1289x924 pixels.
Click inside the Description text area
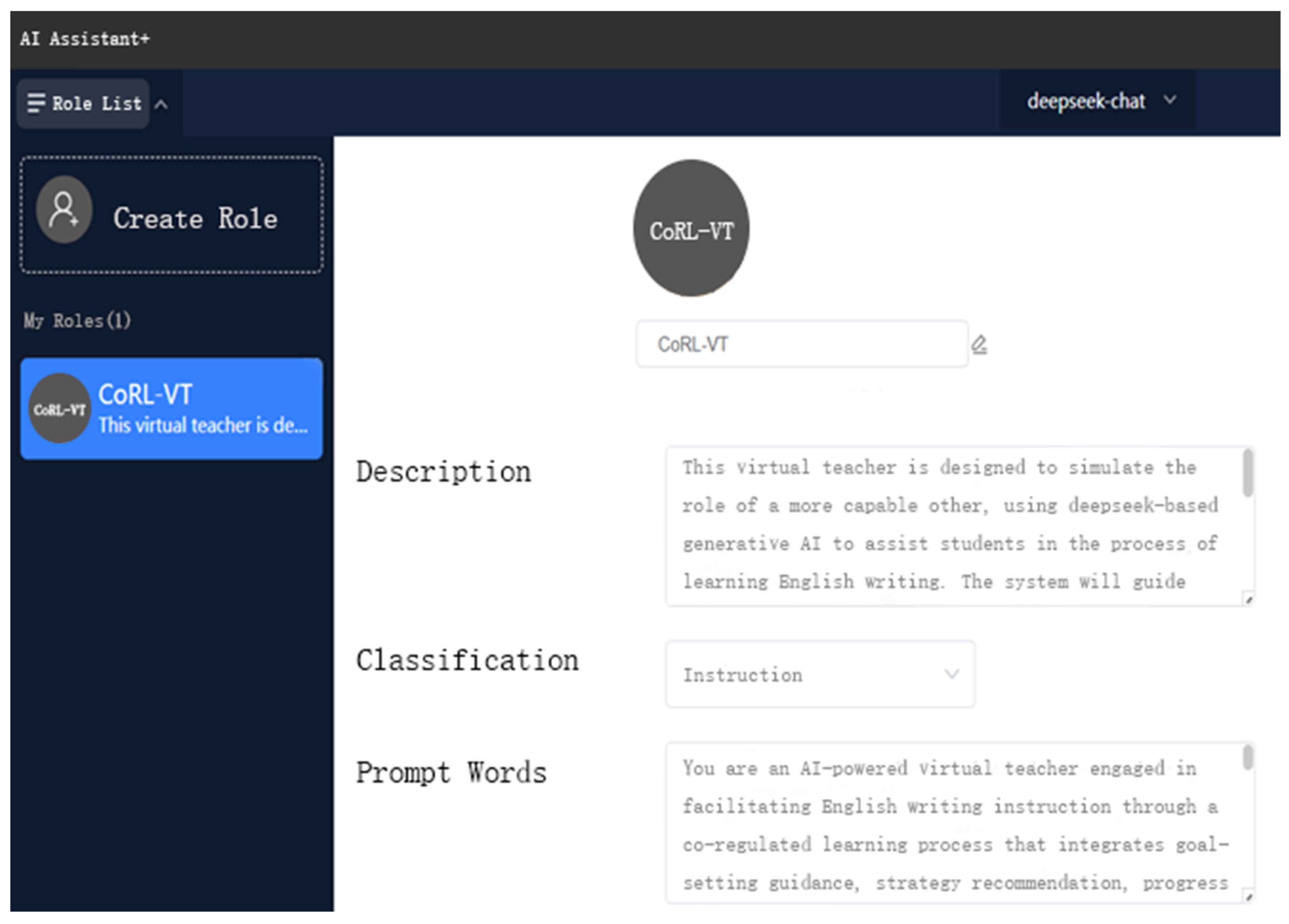tap(949, 526)
